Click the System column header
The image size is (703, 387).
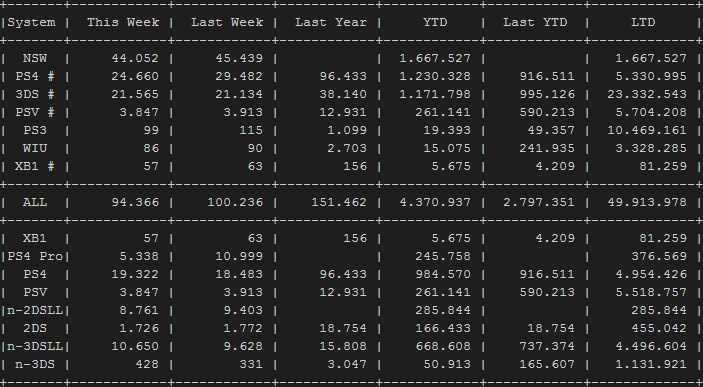coord(32,22)
